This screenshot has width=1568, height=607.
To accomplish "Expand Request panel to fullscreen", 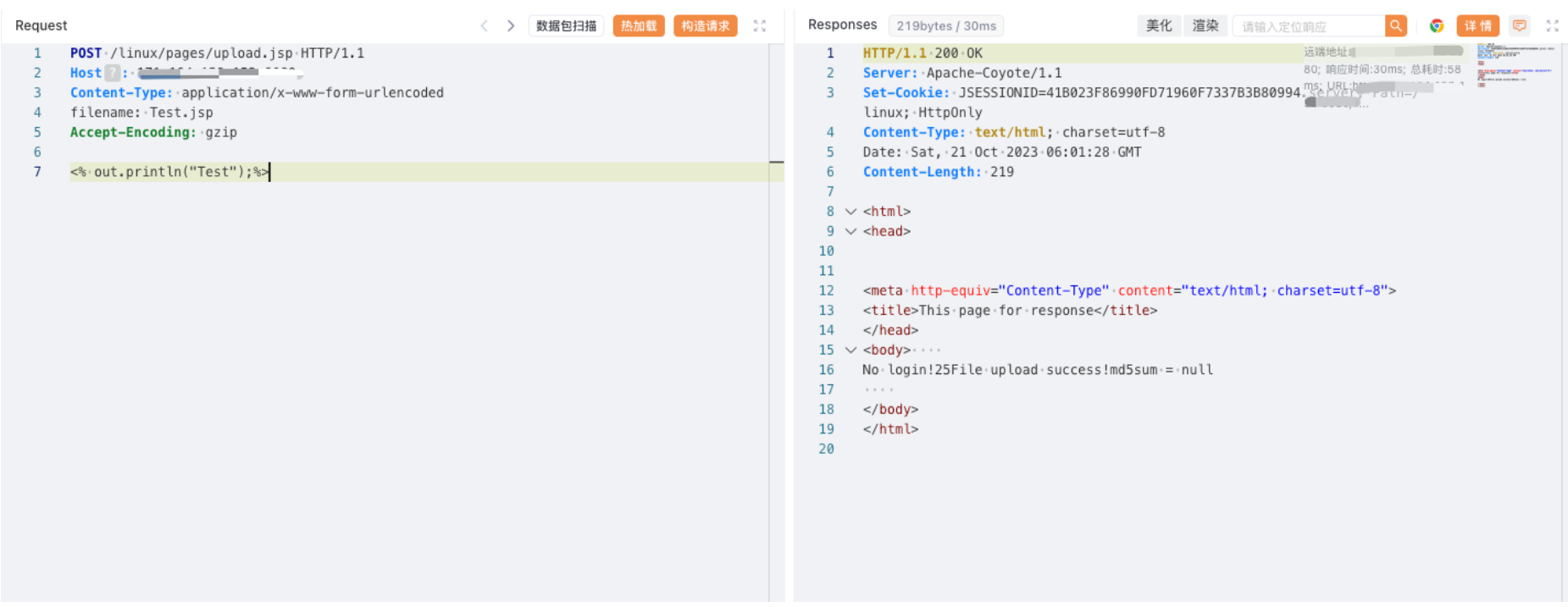I will (760, 26).
